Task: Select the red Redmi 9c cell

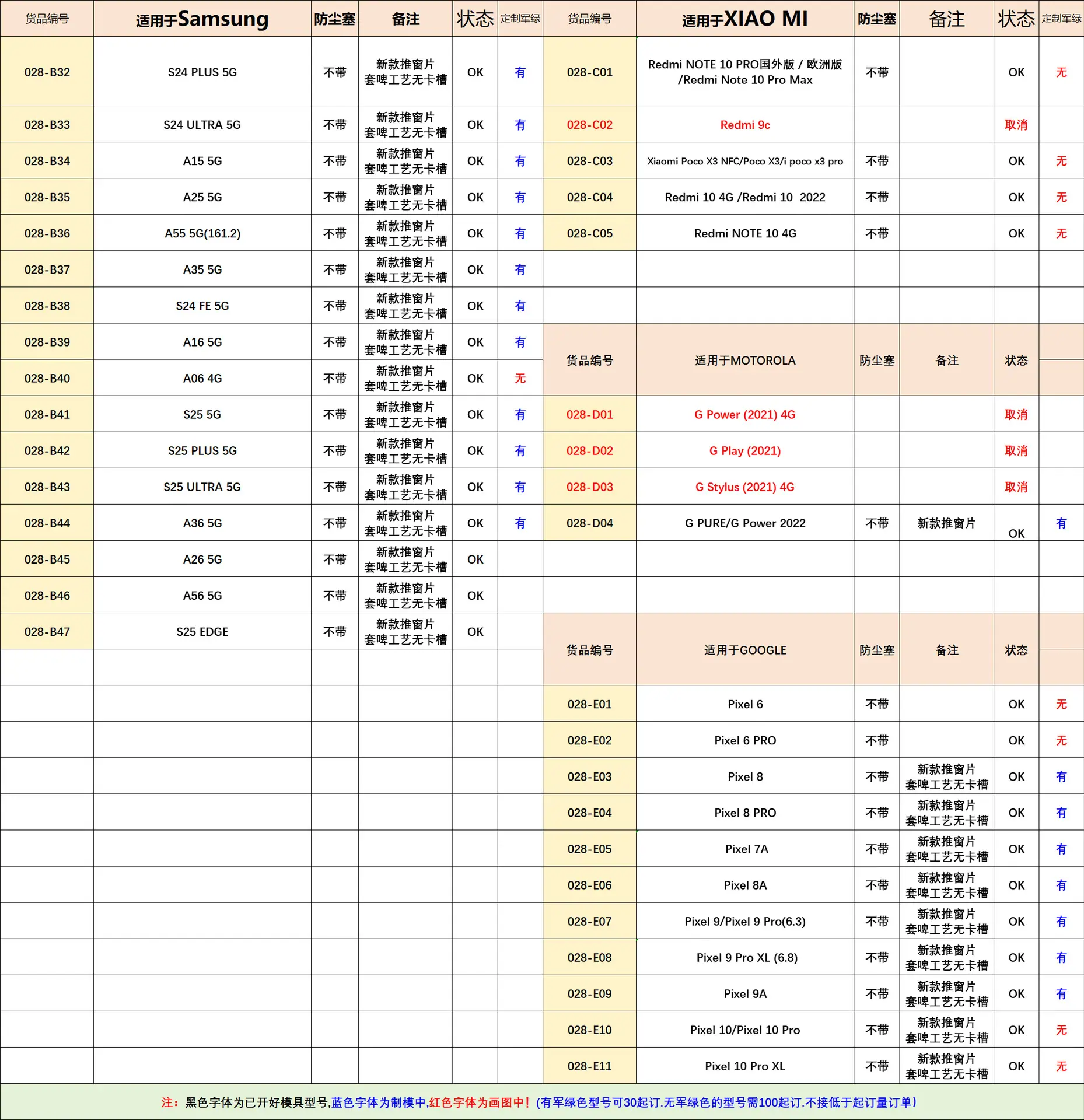Action: point(745,125)
